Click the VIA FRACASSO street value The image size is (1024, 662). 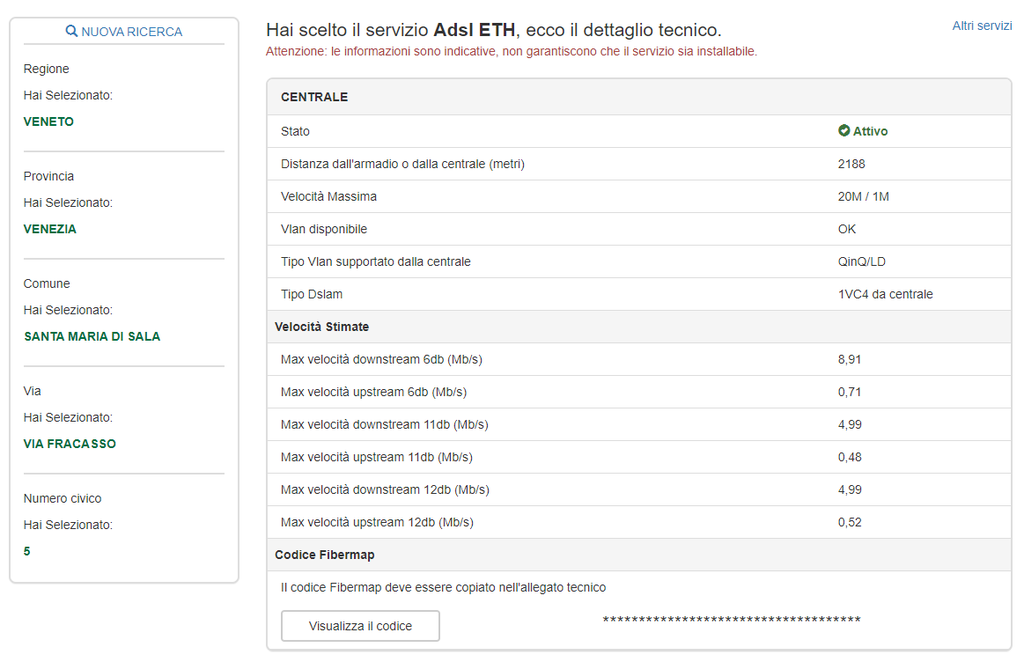point(70,444)
